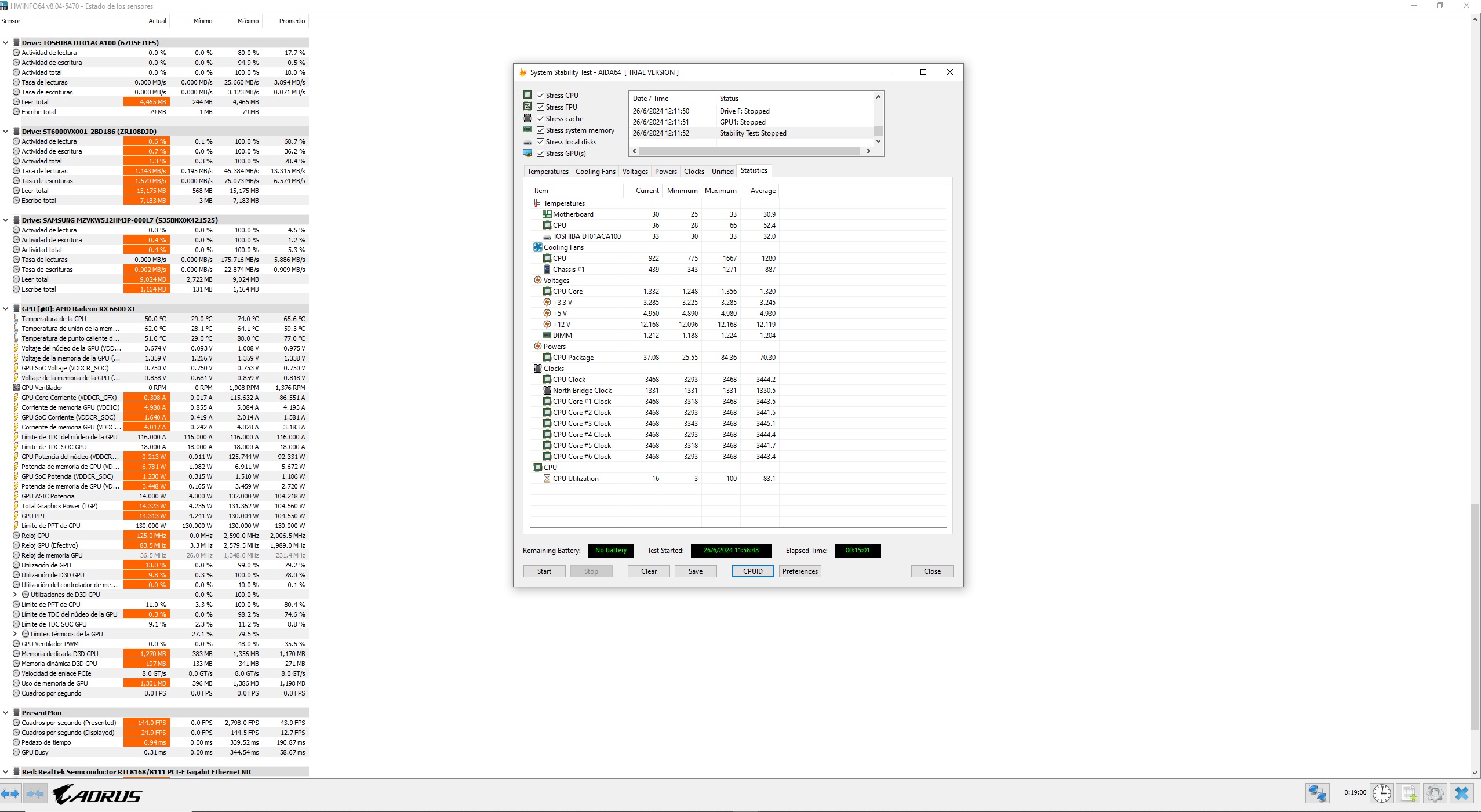Click the monitor icon beside Stress GPU(s)
Image resolution: width=1481 pixels, height=812 pixels.
pyautogui.click(x=527, y=153)
